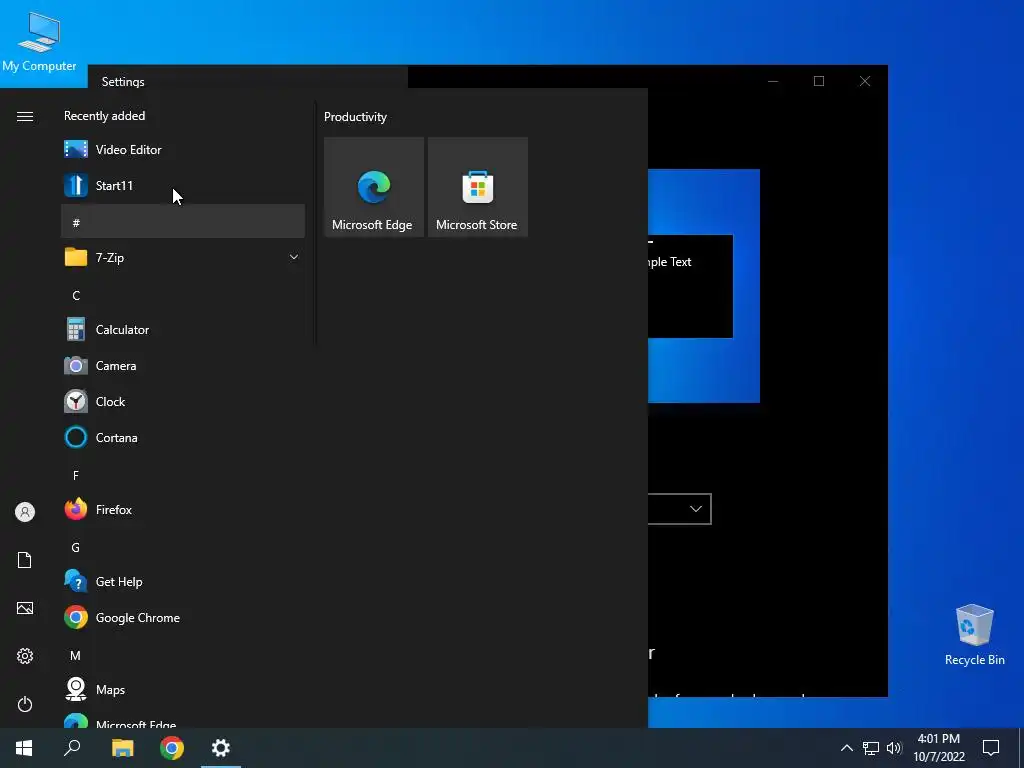Launch Cortana from the list

pos(183,438)
